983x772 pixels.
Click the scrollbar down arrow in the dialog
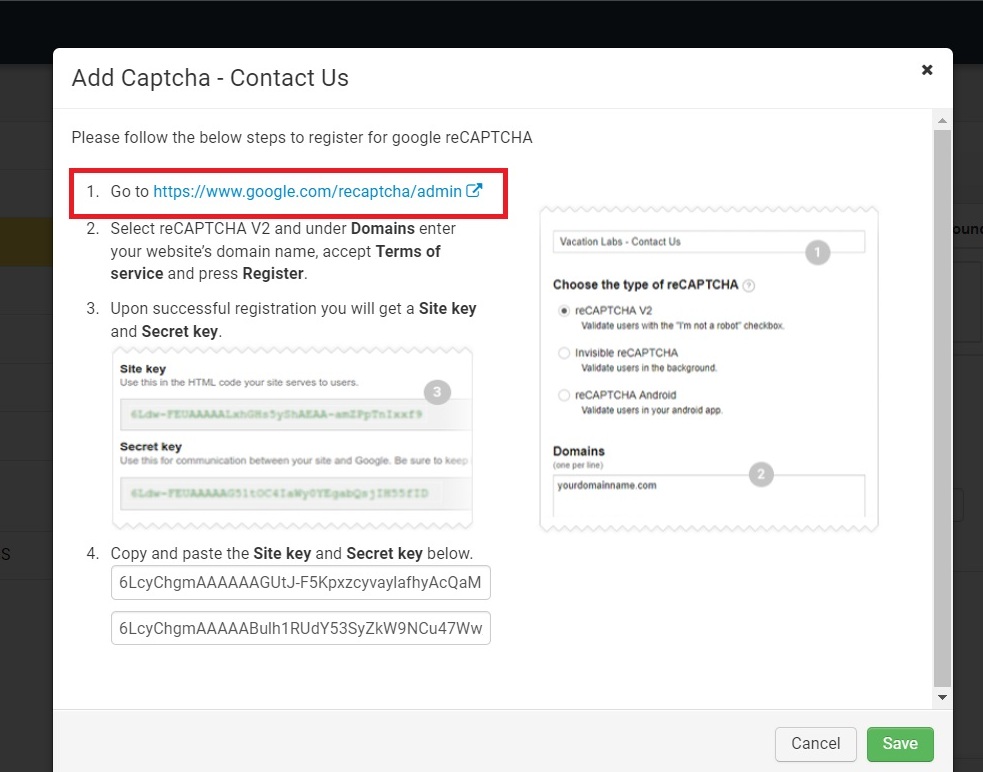(x=942, y=696)
